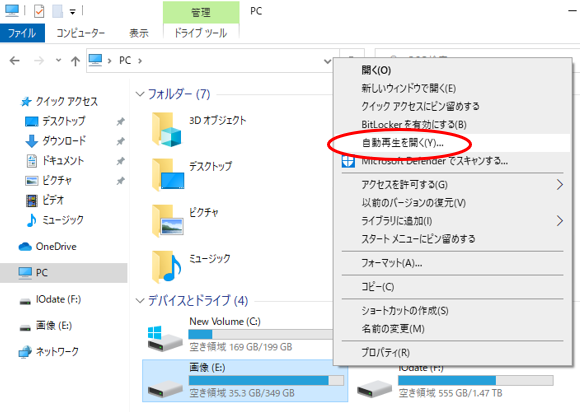Switch to the 表示 ribbon tab
Image resolution: width=580 pixels, height=412 pixels.
[x=139, y=33]
